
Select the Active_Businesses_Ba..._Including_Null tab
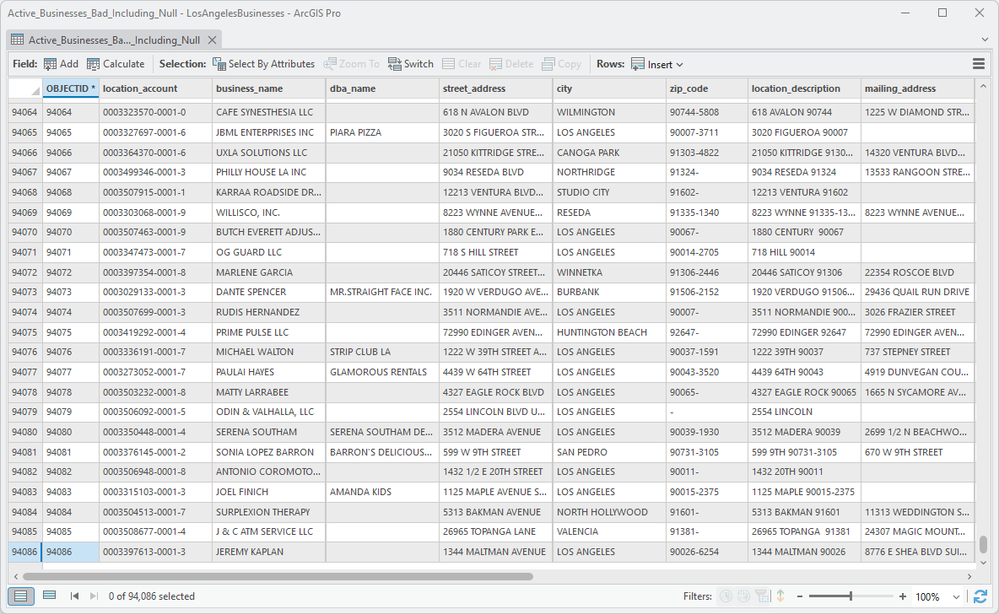click(114, 39)
